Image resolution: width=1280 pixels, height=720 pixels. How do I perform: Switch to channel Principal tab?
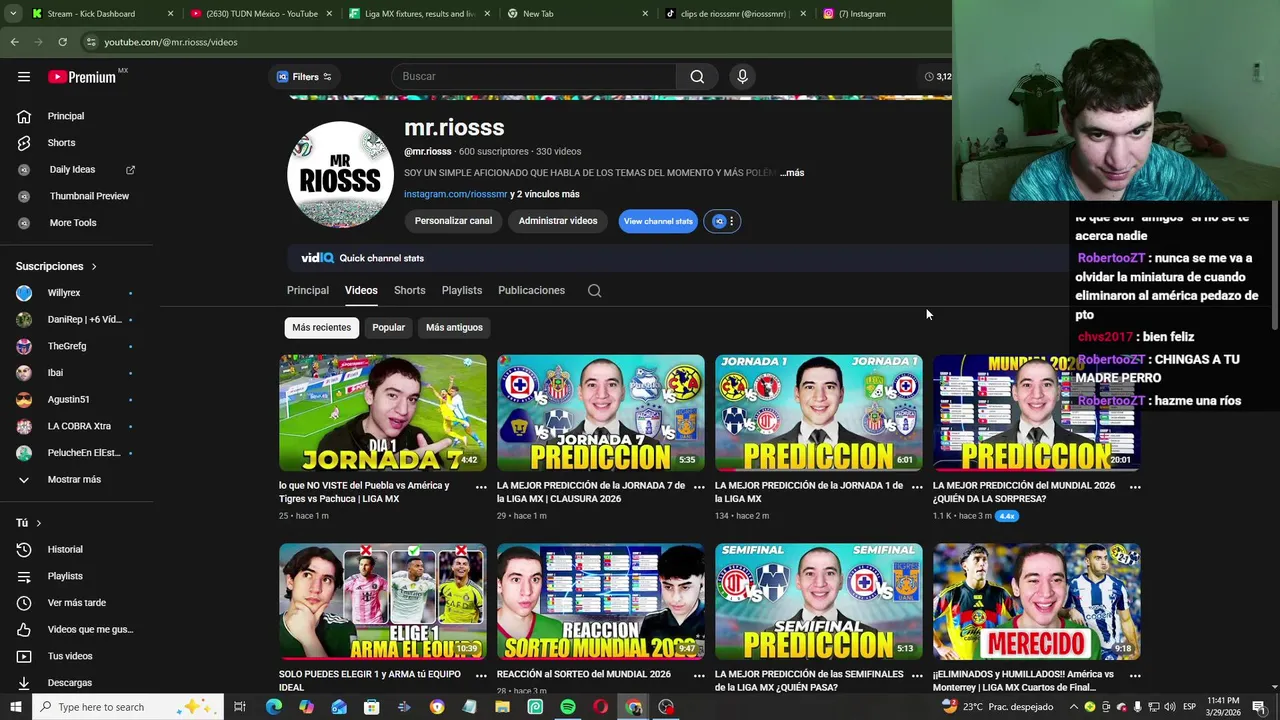(308, 290)
